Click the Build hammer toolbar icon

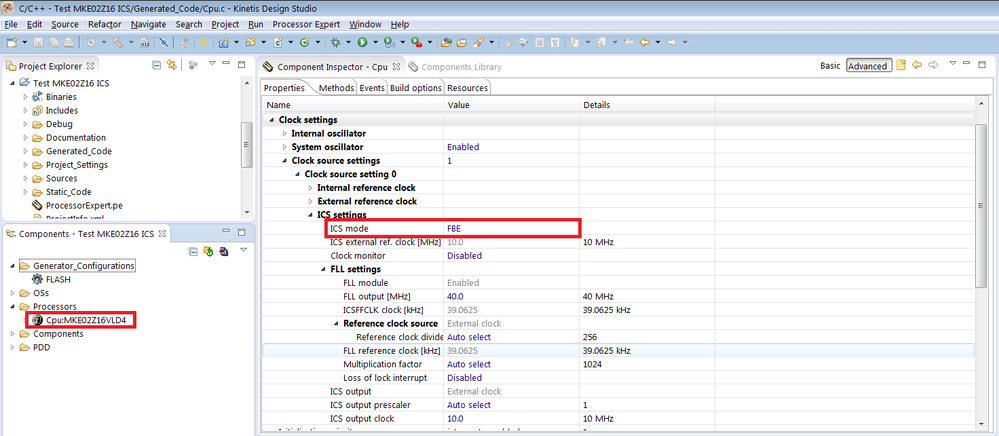click(x=118, y=42)
